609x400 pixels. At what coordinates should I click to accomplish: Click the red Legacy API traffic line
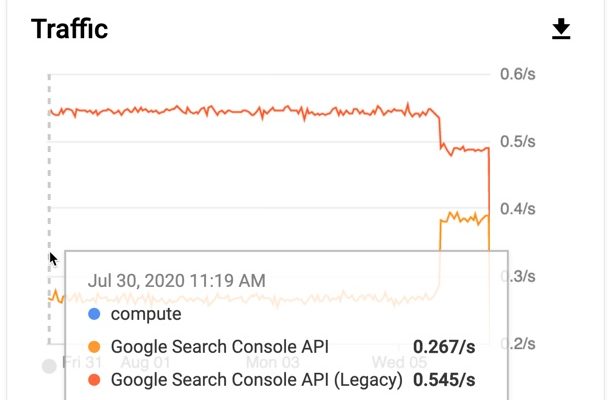pyautogui.click(x=250, y=112)
